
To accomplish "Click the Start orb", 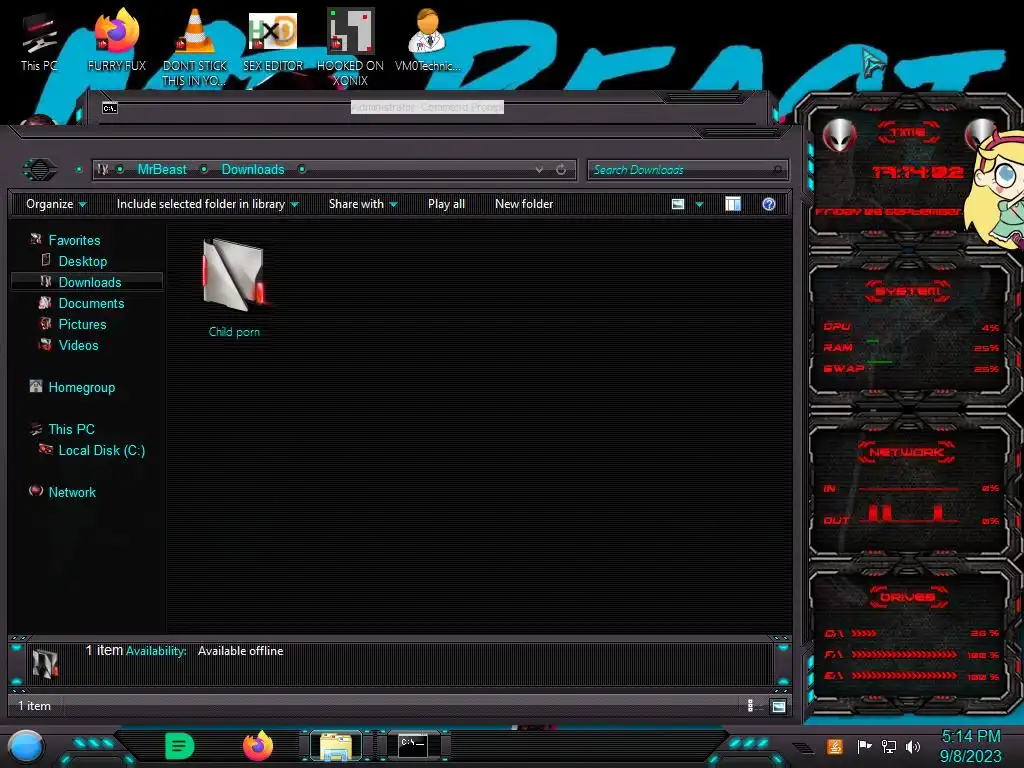I will pyautogui.click(x=26, y=746).
